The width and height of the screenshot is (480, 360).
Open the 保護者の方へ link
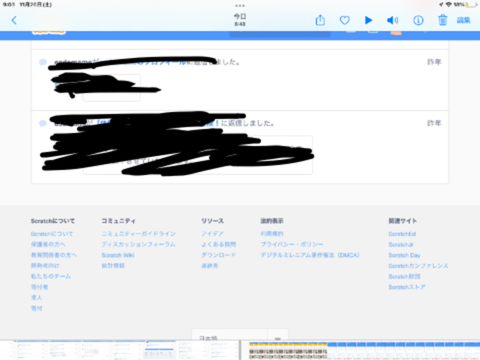pyautogui.click(x=48, y=244)
